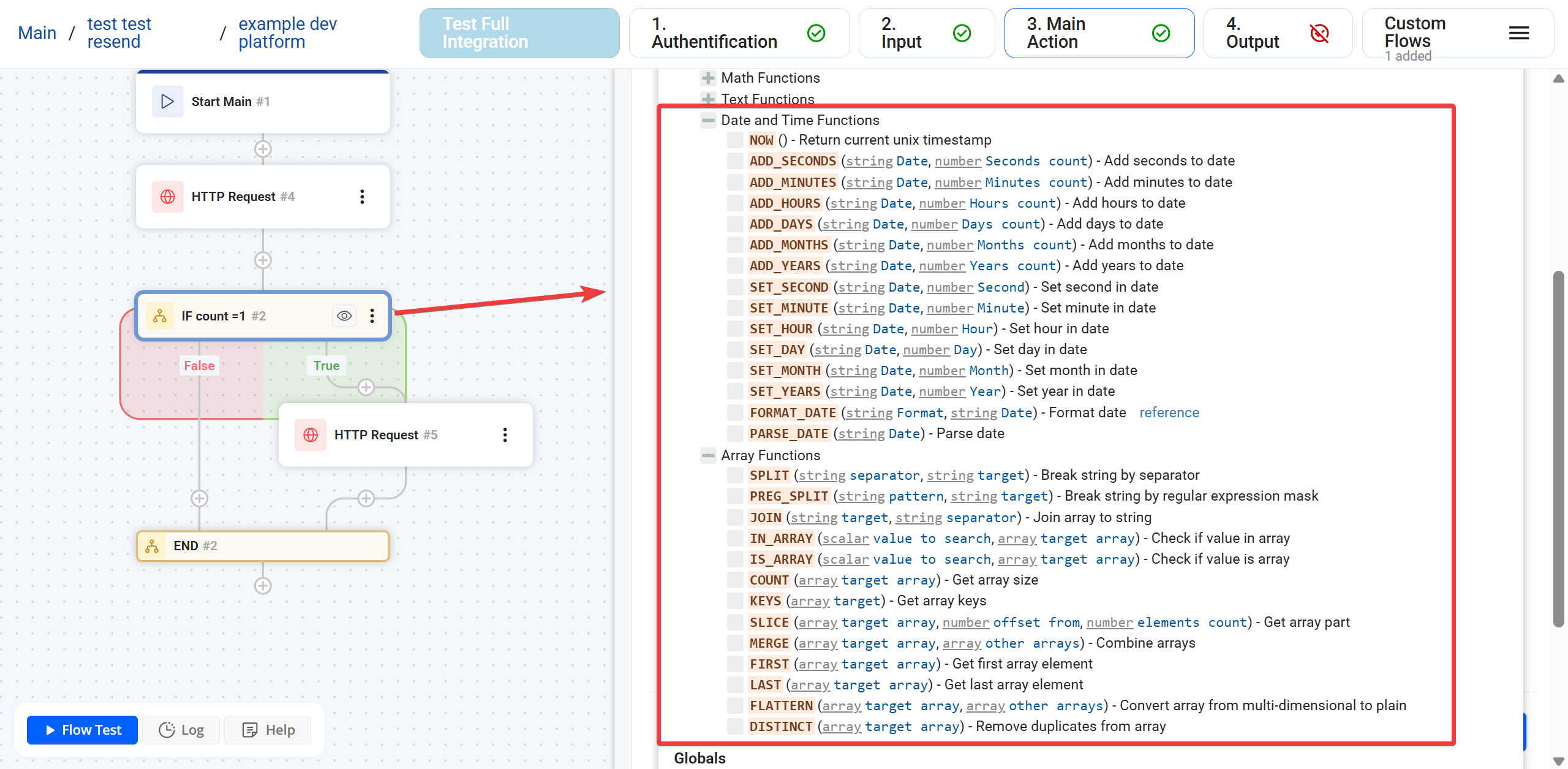Screen dimensions: 1568x769
Task: Collapse the Array Functions group
Action: tap(708, 455)
